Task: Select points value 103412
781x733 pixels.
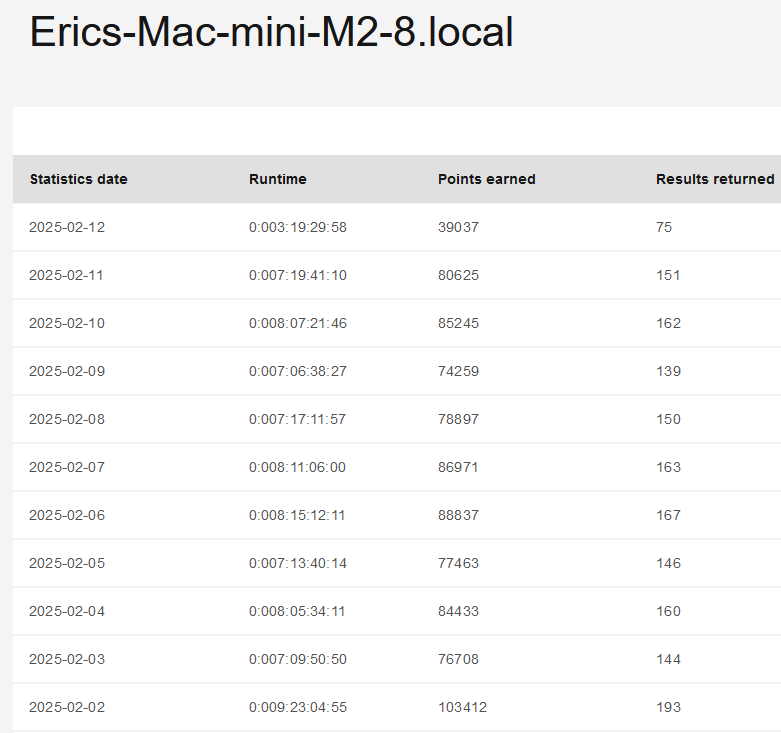Action: (462, 707)
